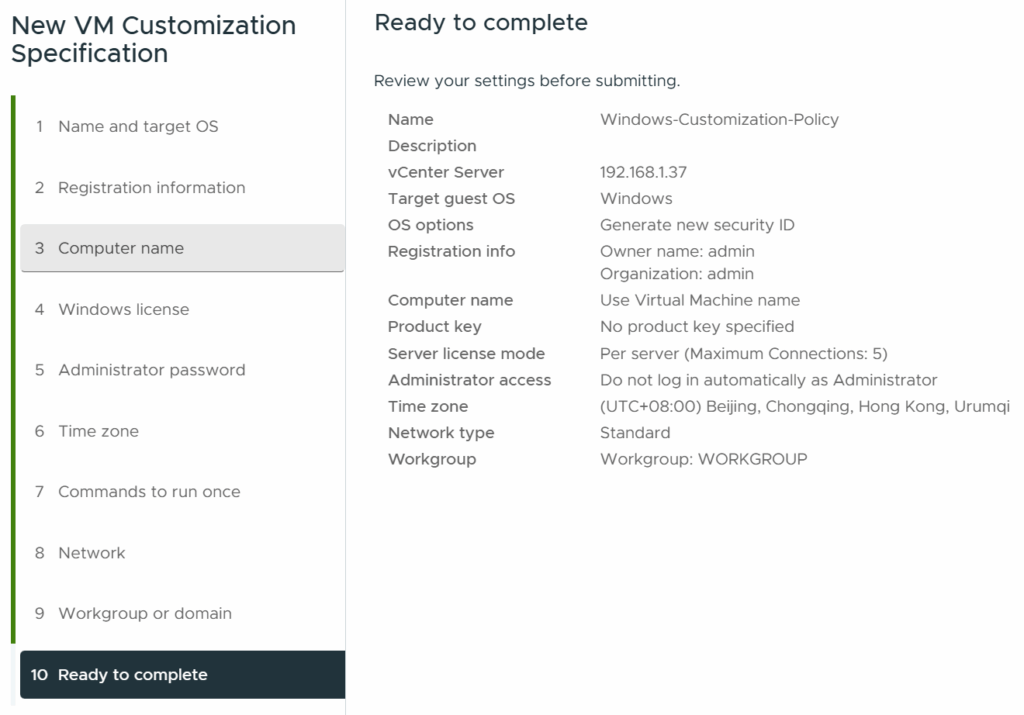Click the Description label
The image size is (1024, 715).
(432, 146)
